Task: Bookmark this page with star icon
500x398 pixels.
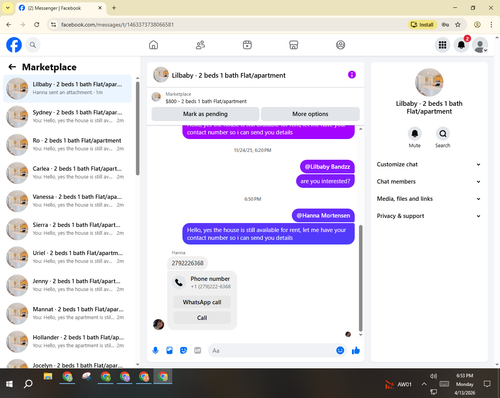Action: coord(458,24)
